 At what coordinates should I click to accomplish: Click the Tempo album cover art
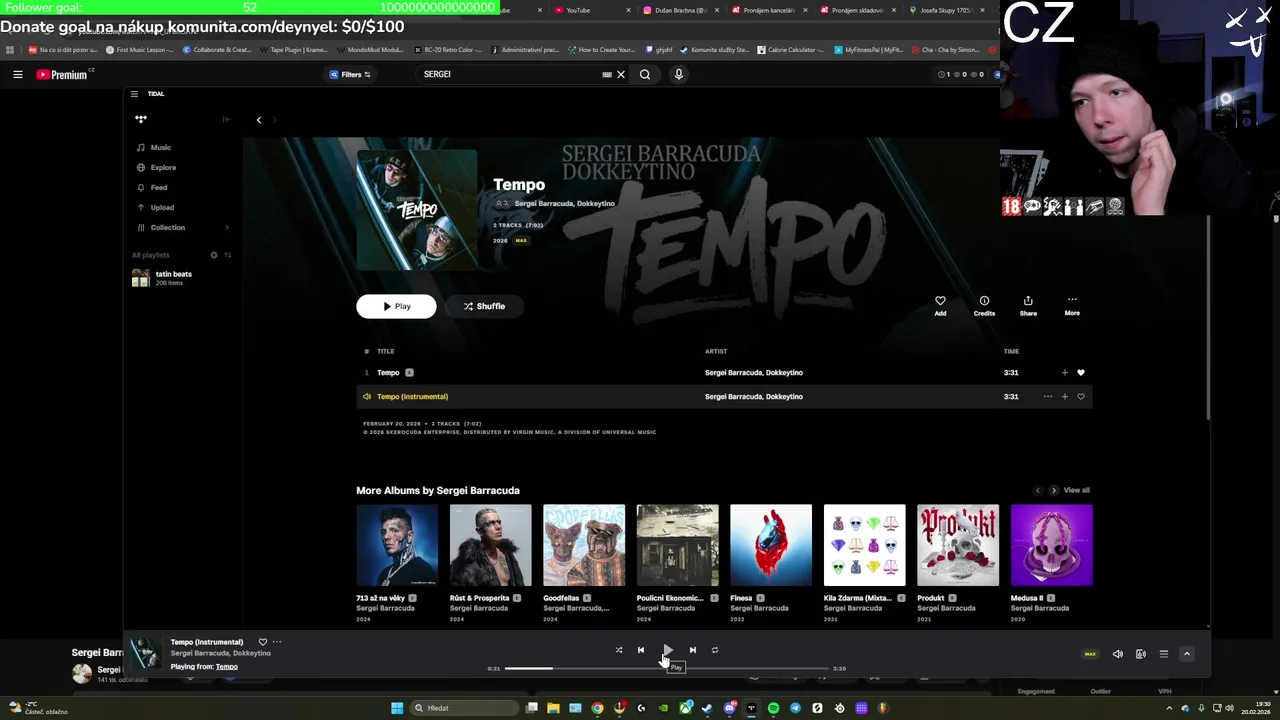click(417, 210)
